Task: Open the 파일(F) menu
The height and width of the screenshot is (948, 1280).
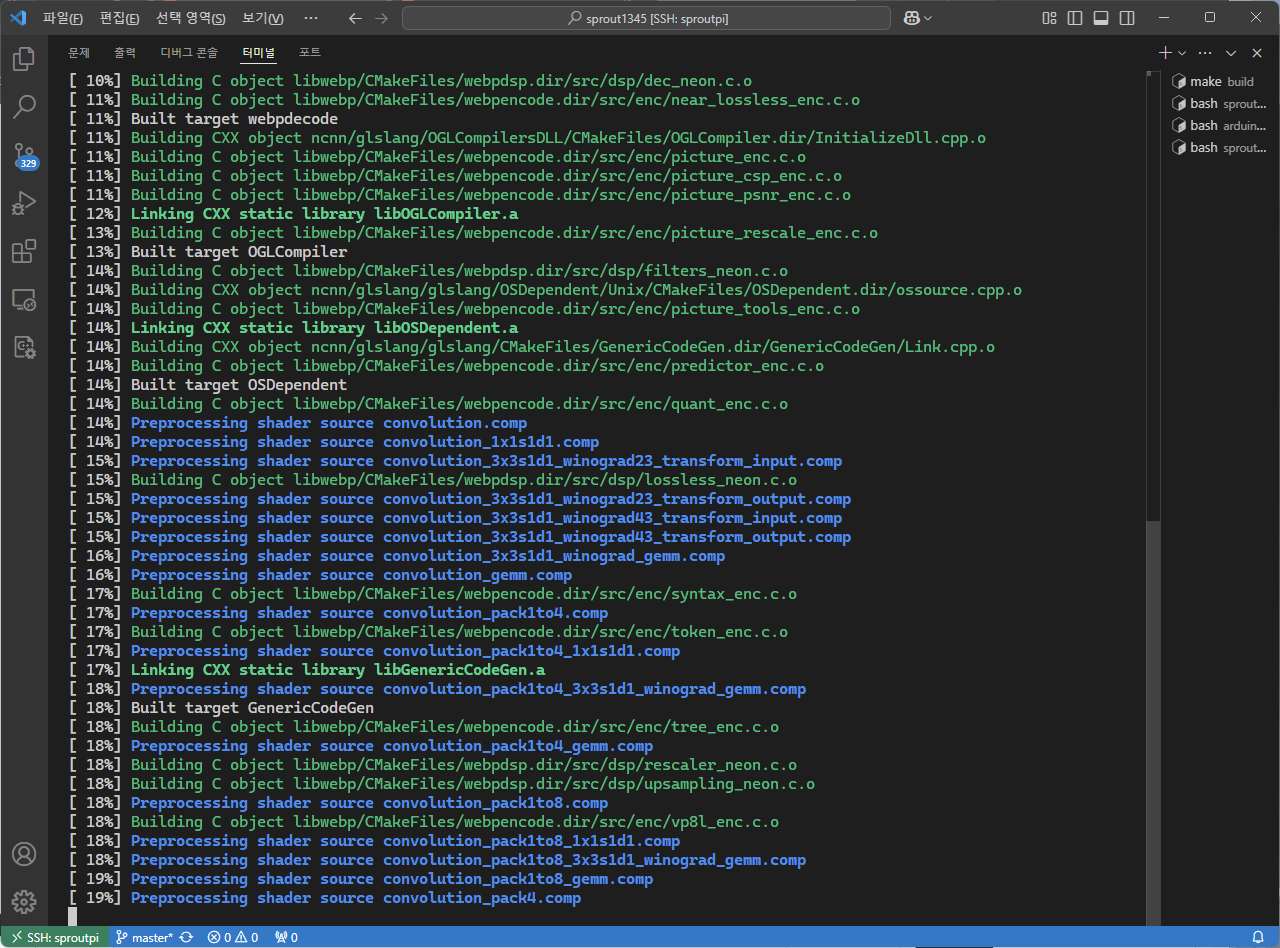Action: [63, 18]
